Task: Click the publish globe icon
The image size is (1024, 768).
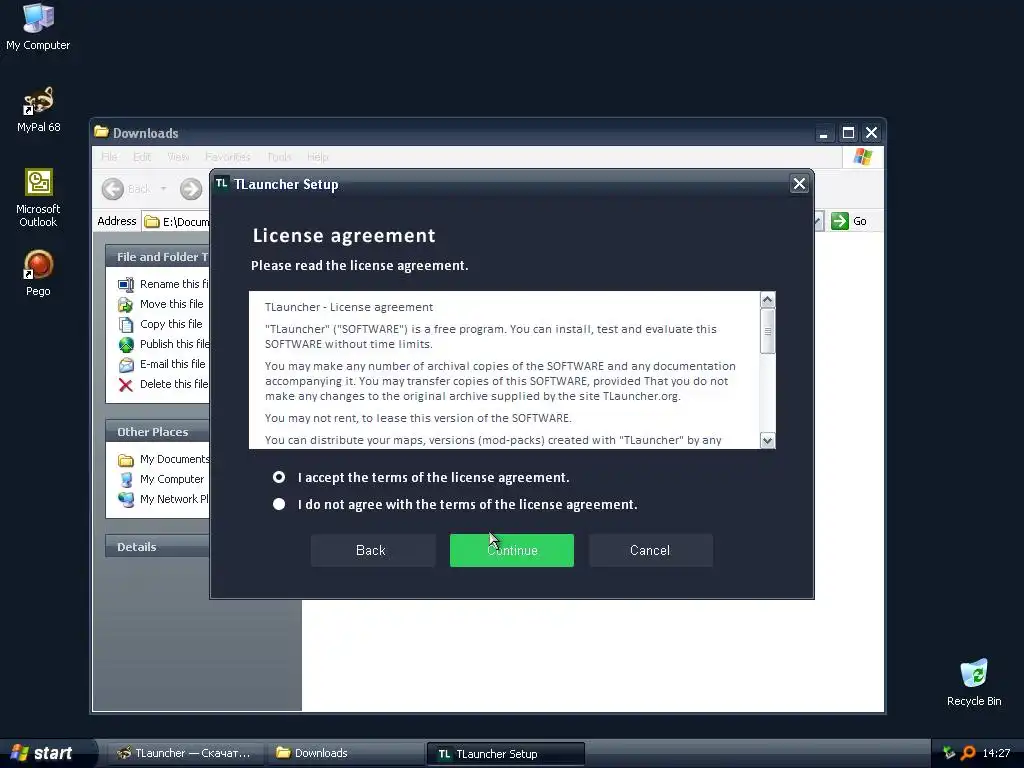Action: 125,345
